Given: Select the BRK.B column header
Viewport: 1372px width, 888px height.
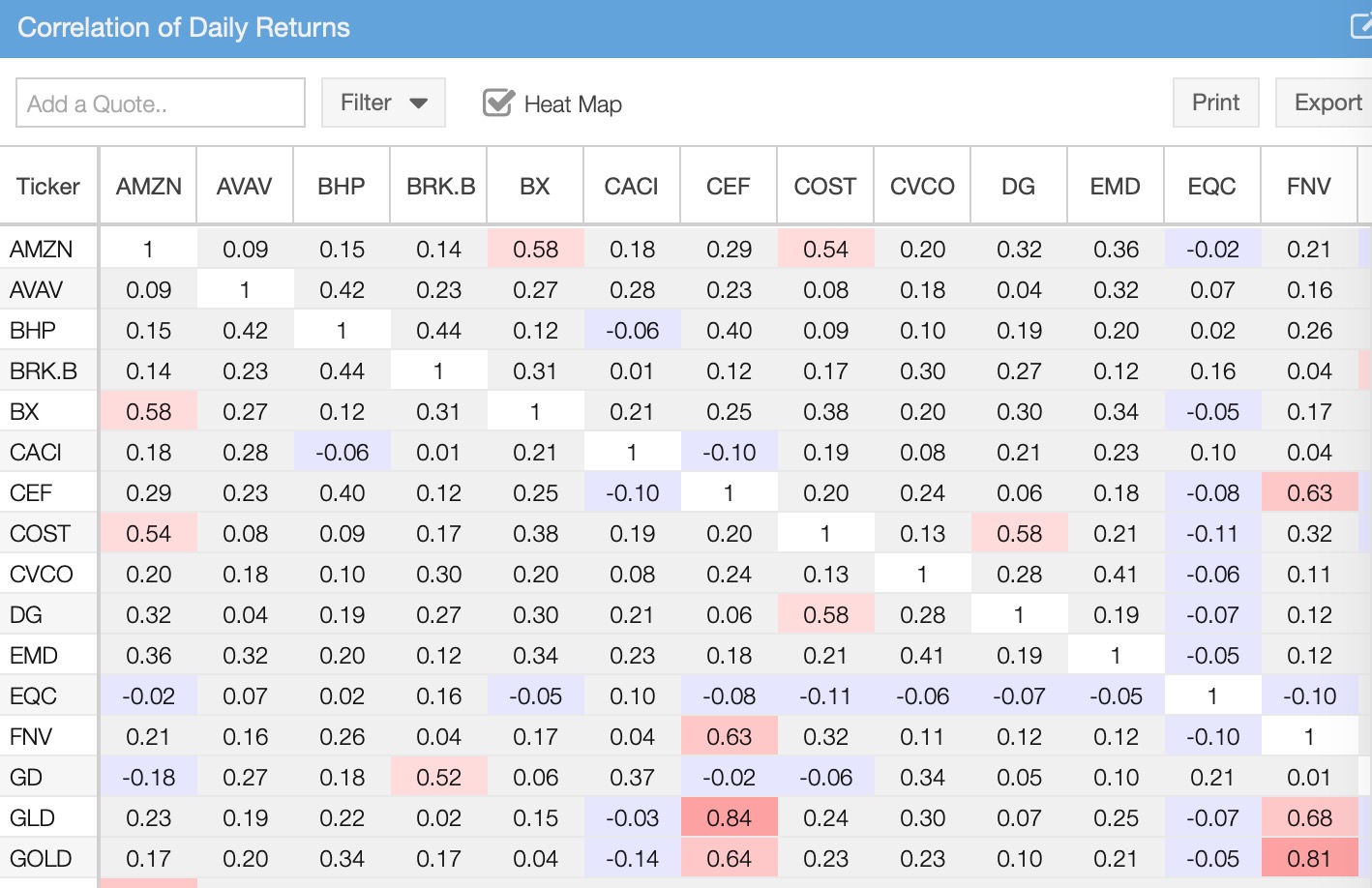Looking at the screenshot, I should [x=440, y=187].
